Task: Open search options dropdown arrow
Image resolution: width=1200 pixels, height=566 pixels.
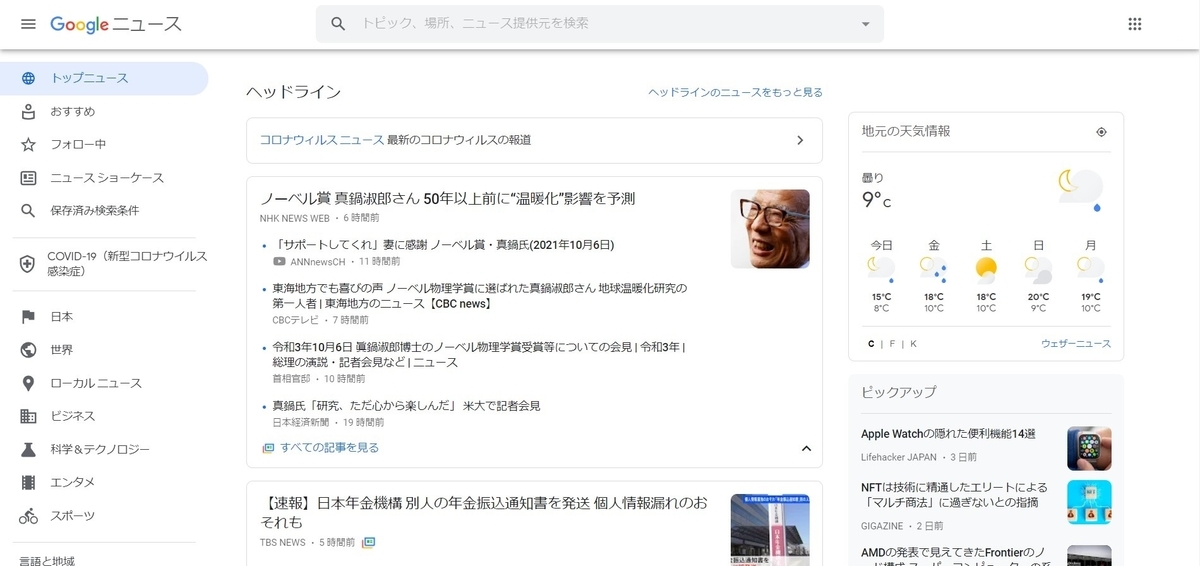Action: tap(866, 24)
